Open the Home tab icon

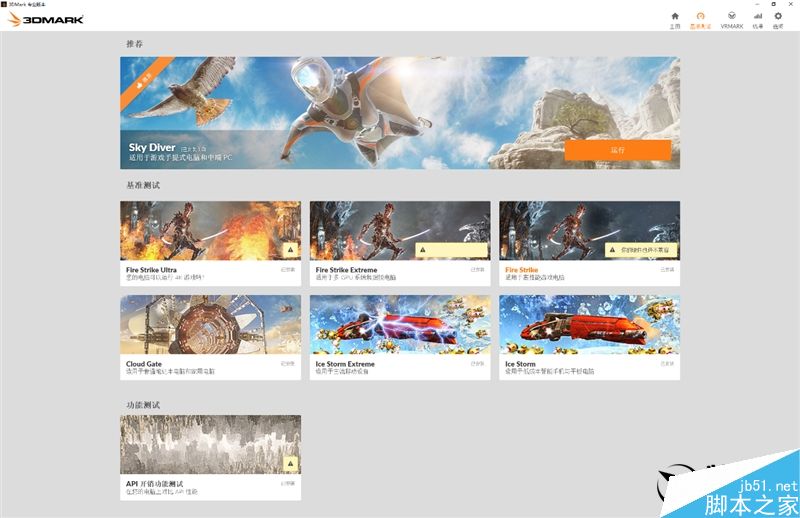click(674, 16)
